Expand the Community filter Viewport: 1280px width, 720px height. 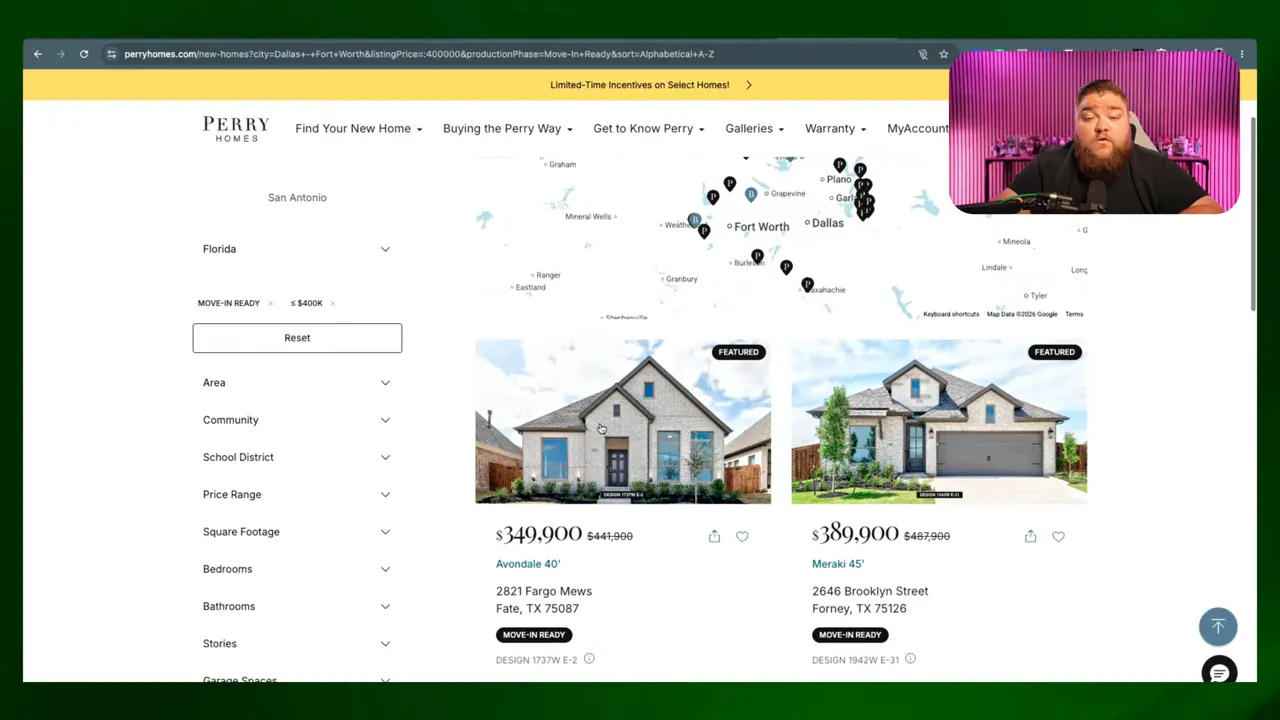pos(297,420)
